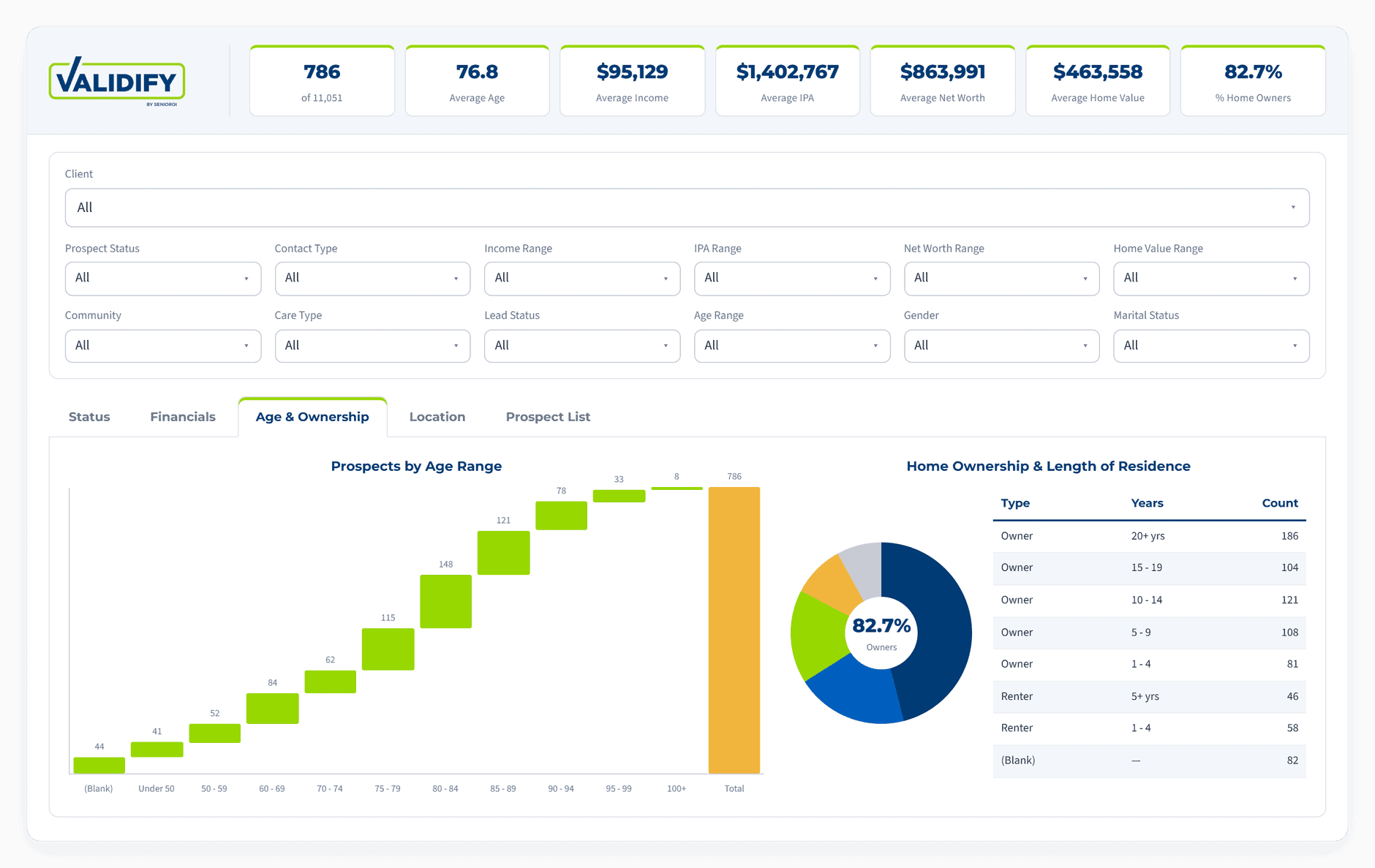This screenshot has width=1375, height=868.
Task: Click the % Home Owners card
Action: [x=1253, y=81]
